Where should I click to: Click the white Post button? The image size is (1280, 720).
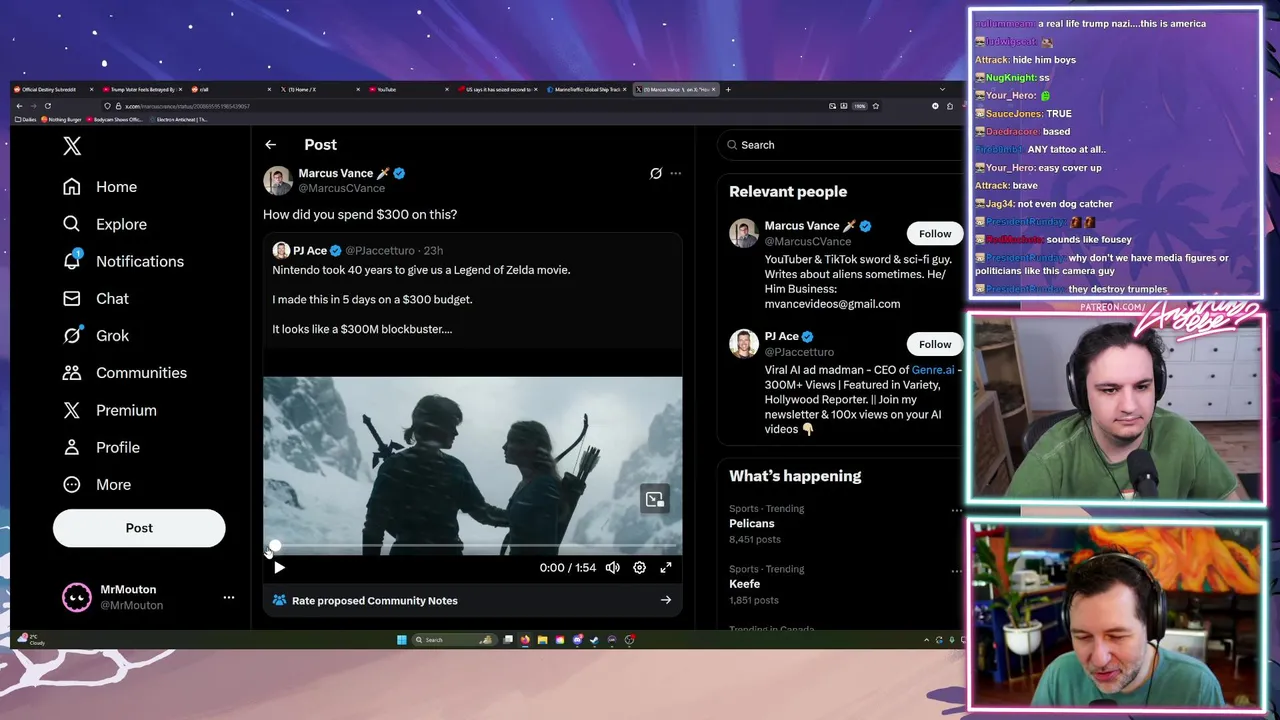pyautogui.click(x=139, y=528)
